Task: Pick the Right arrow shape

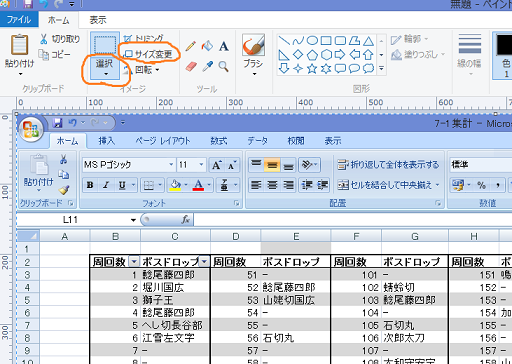Action: click(x=340, y=54)
